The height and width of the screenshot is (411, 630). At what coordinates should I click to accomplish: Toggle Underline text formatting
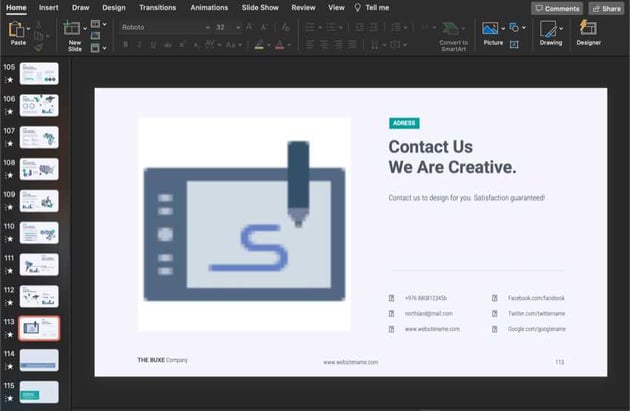click(x=153, y=45)
